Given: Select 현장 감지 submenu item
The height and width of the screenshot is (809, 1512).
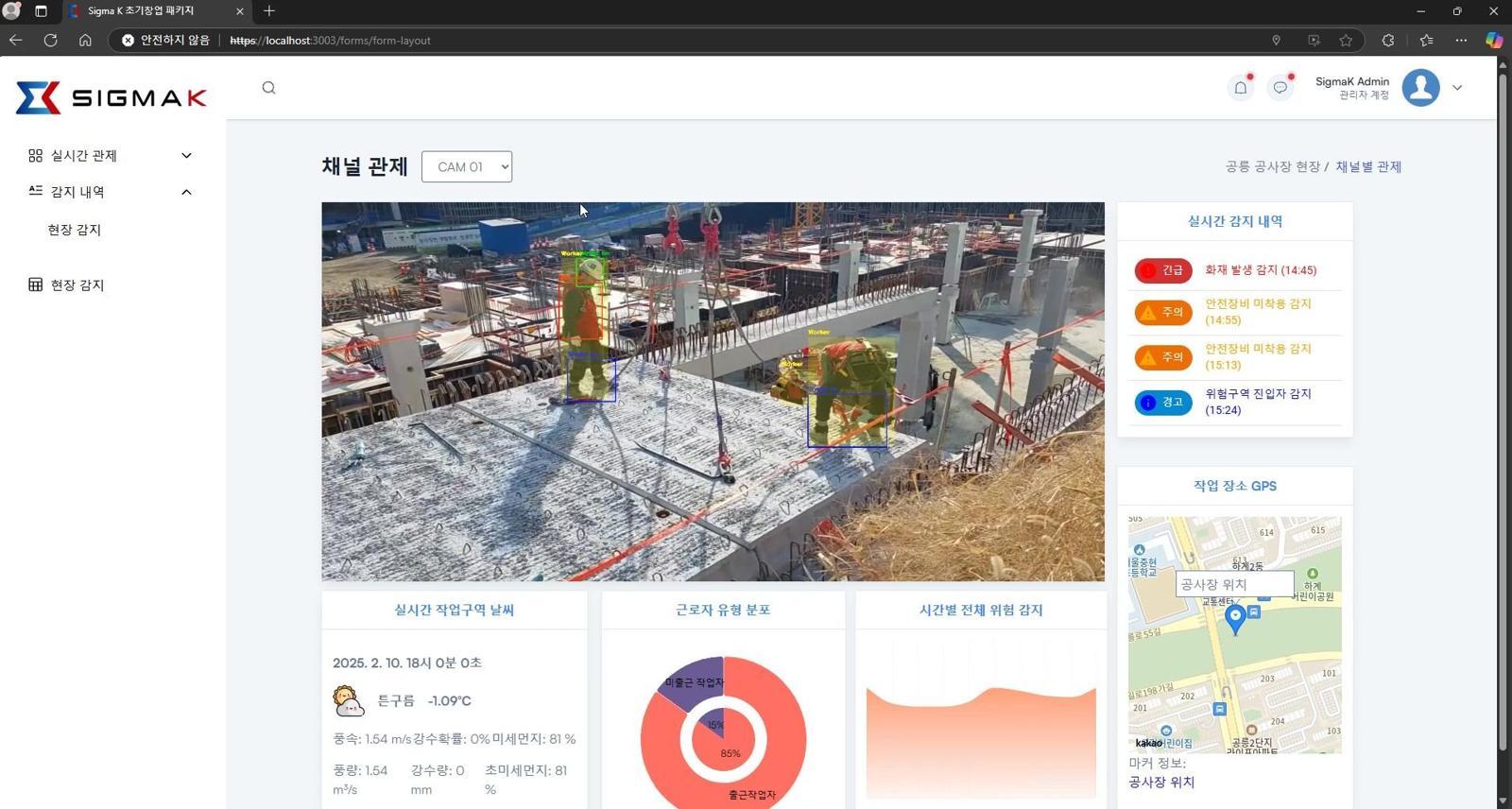Looking at the screenshot, I should click(x=75, y=230).
